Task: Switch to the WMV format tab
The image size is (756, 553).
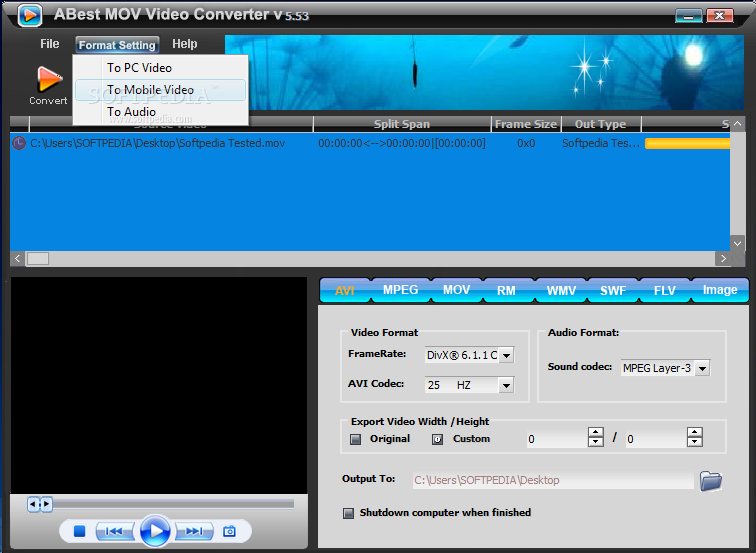Action: click(x=561, y=291)
